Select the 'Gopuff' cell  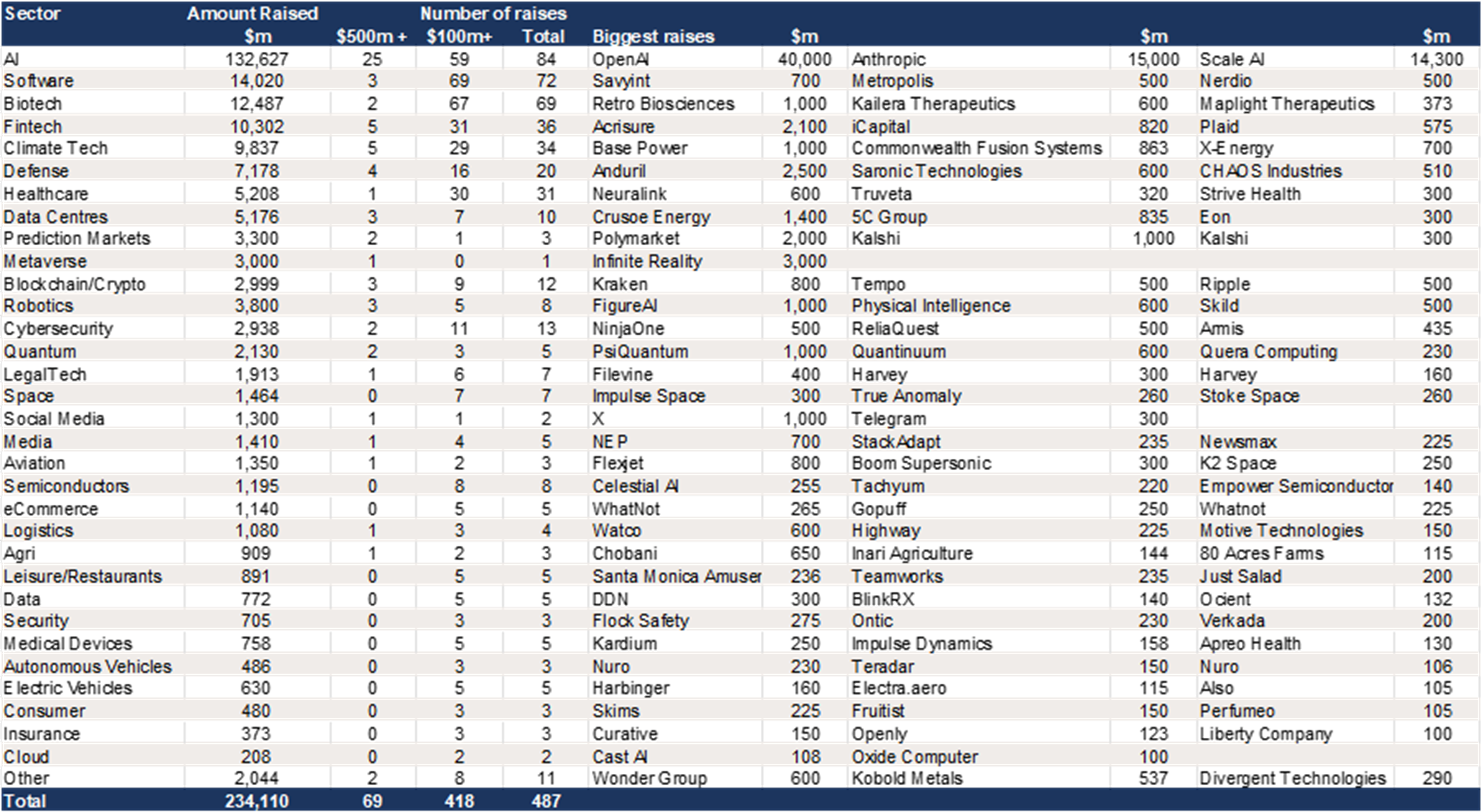coord(879,509)
